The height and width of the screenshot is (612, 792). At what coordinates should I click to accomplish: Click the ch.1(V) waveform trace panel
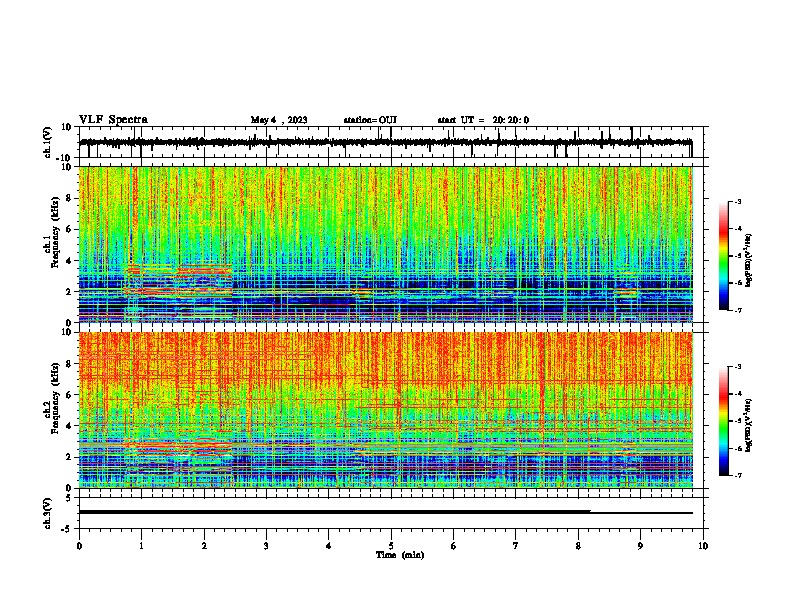391,142
